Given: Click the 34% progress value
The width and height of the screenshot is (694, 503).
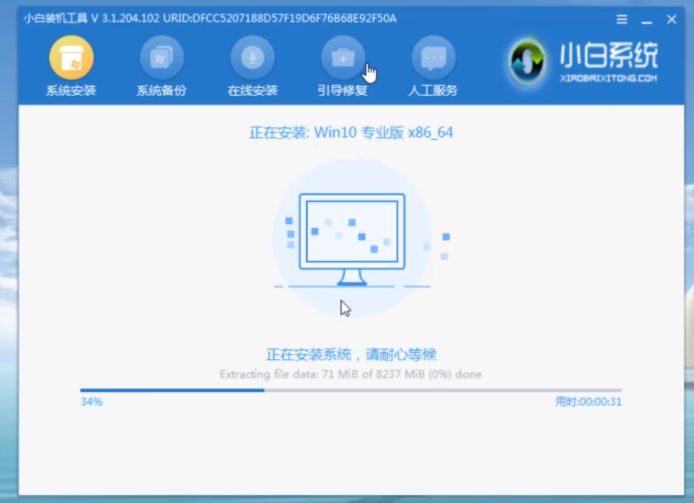Looking at the screenshot, I should [x=92, y=402].
